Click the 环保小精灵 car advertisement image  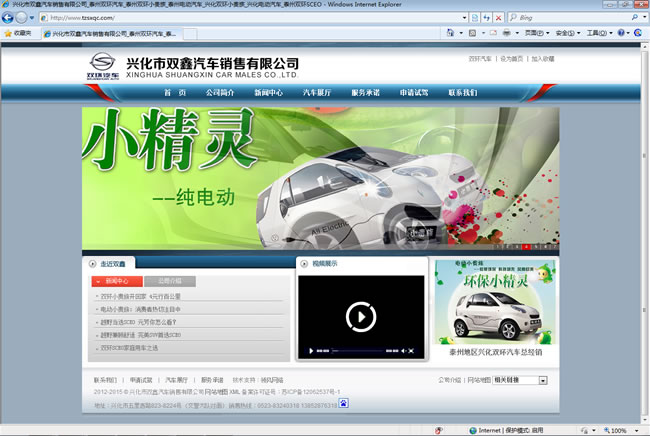point(495,303)
